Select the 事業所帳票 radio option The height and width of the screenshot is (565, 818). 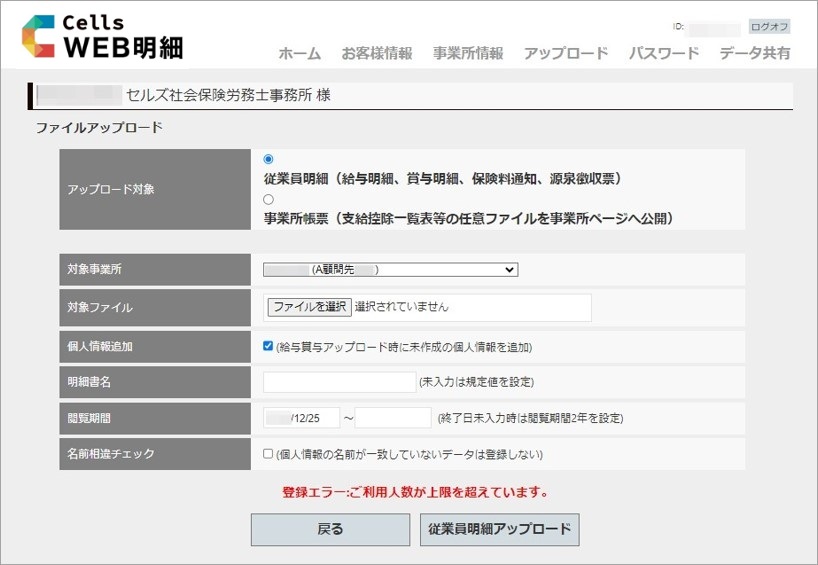click(268, 200)
